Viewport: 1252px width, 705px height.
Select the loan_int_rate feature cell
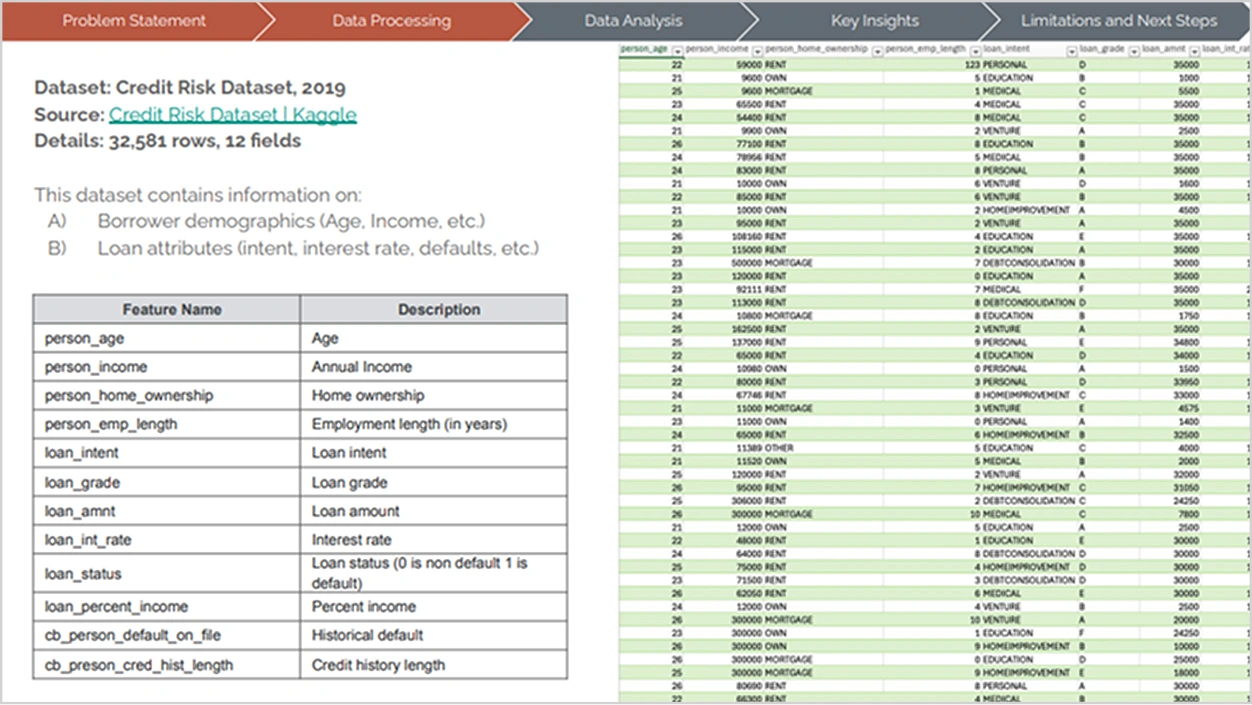pos(167,540)
